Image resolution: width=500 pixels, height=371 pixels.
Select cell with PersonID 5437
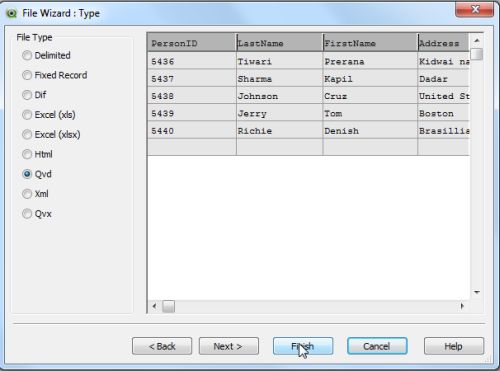click(x=192, y=79)
